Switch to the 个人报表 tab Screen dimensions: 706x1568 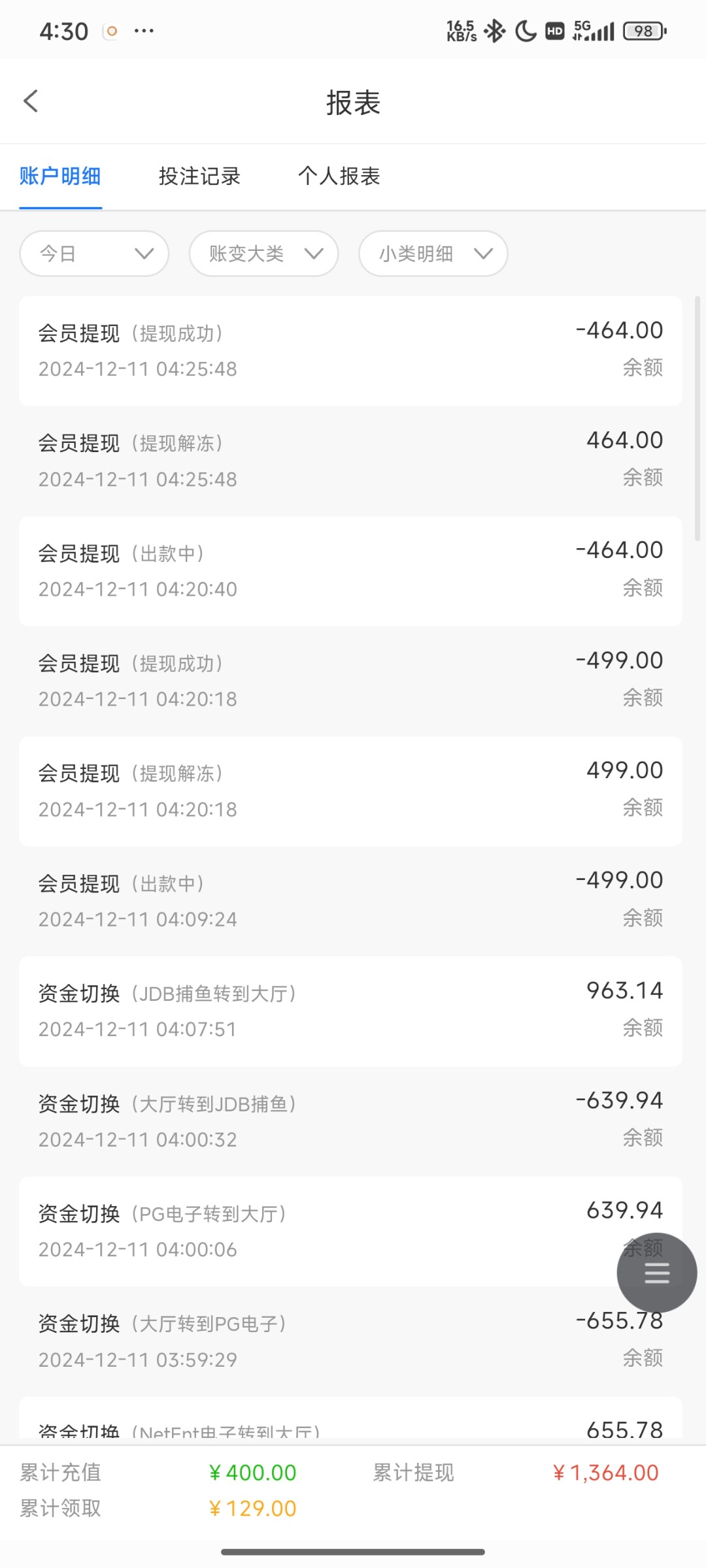point(339,176)
